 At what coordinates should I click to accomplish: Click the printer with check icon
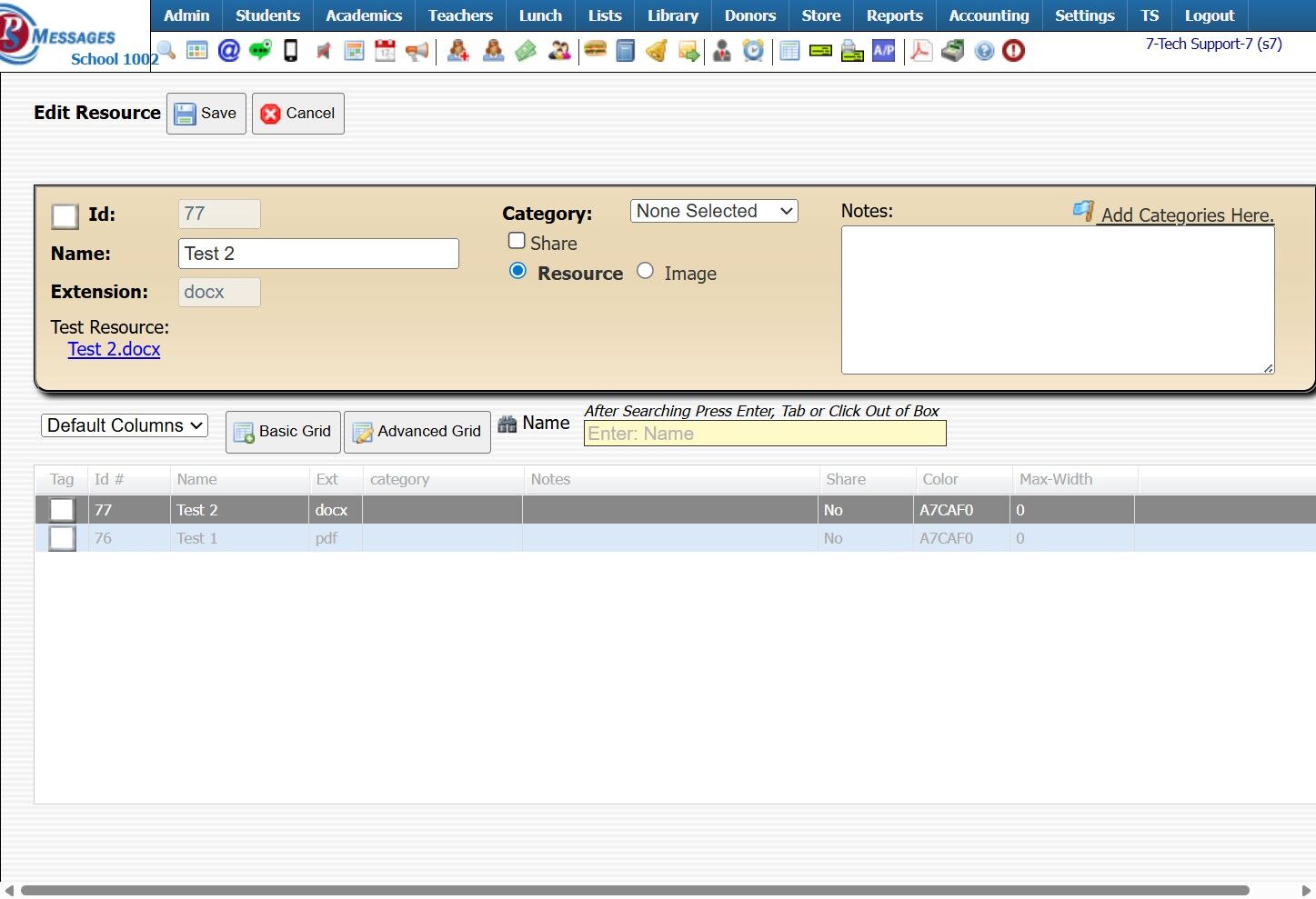[x=852, y=51]
